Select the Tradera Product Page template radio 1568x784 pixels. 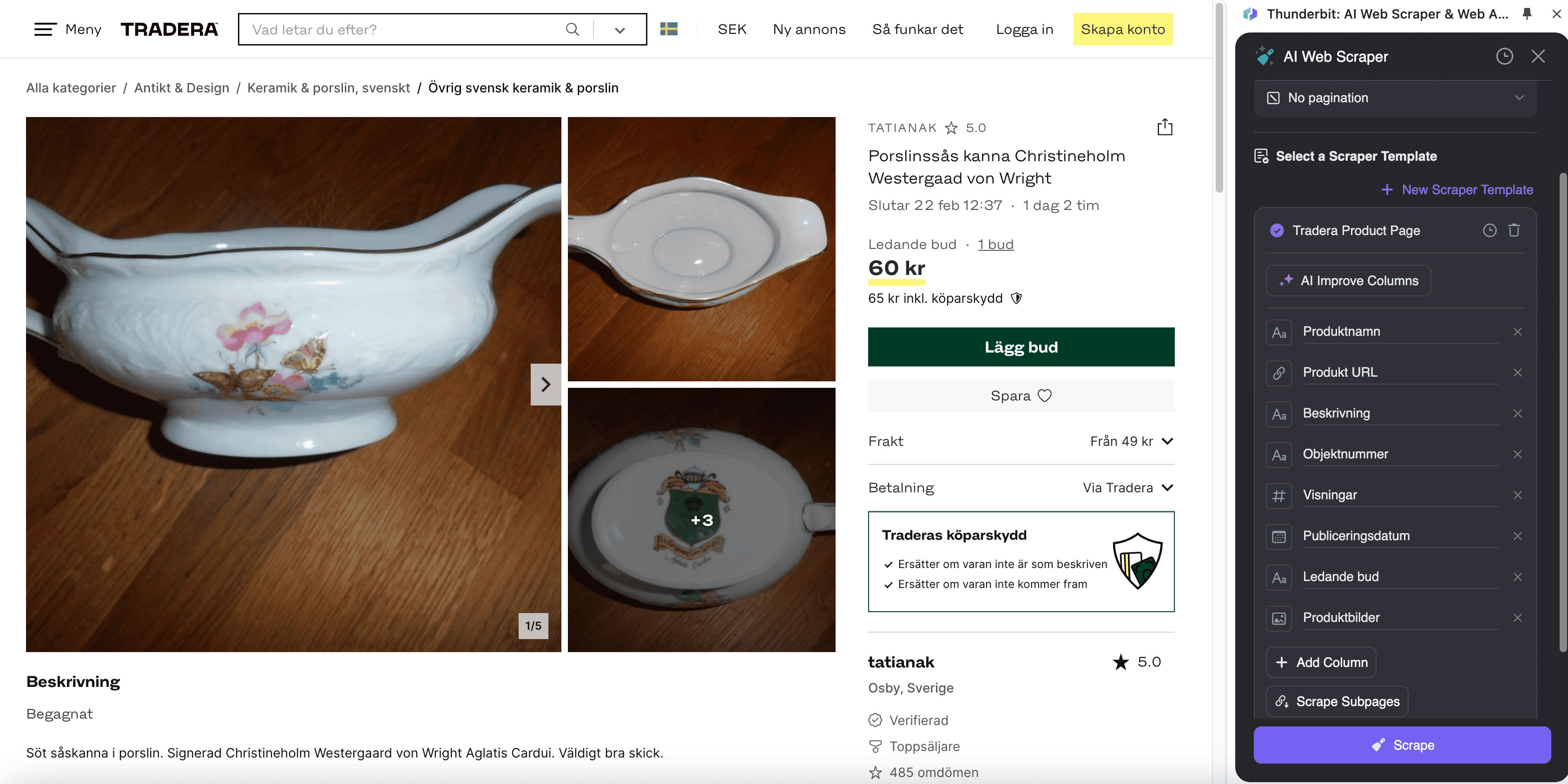(x=1277, y=230)
